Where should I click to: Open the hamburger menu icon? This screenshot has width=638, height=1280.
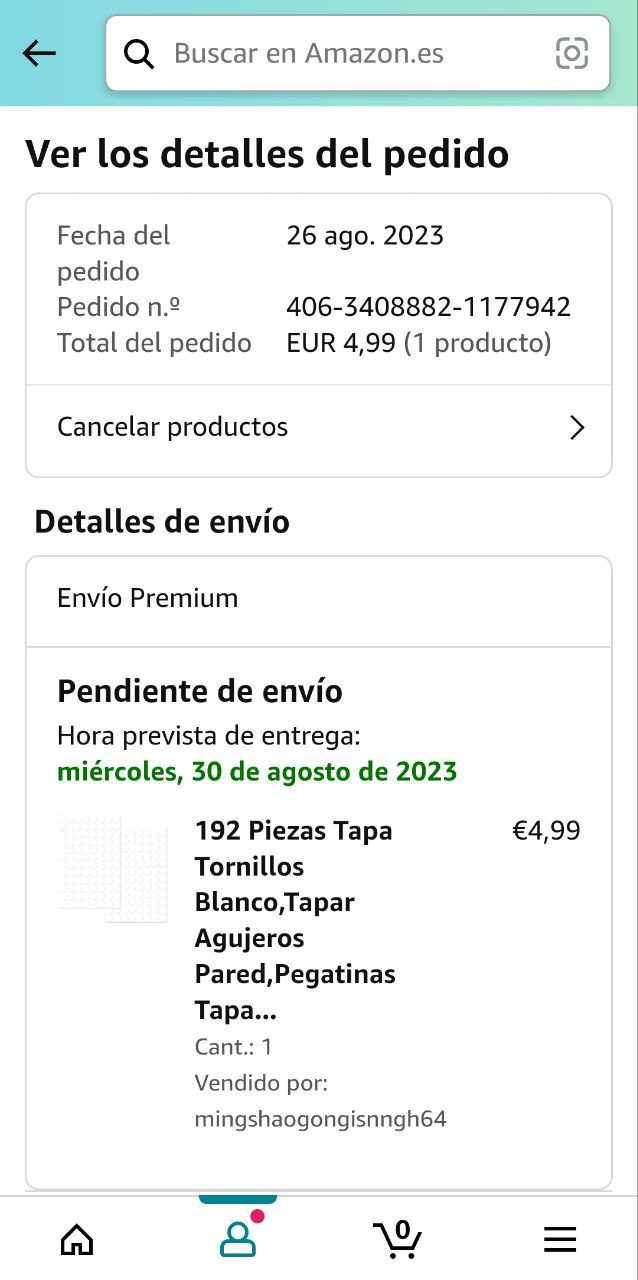tap(560, 1240)
